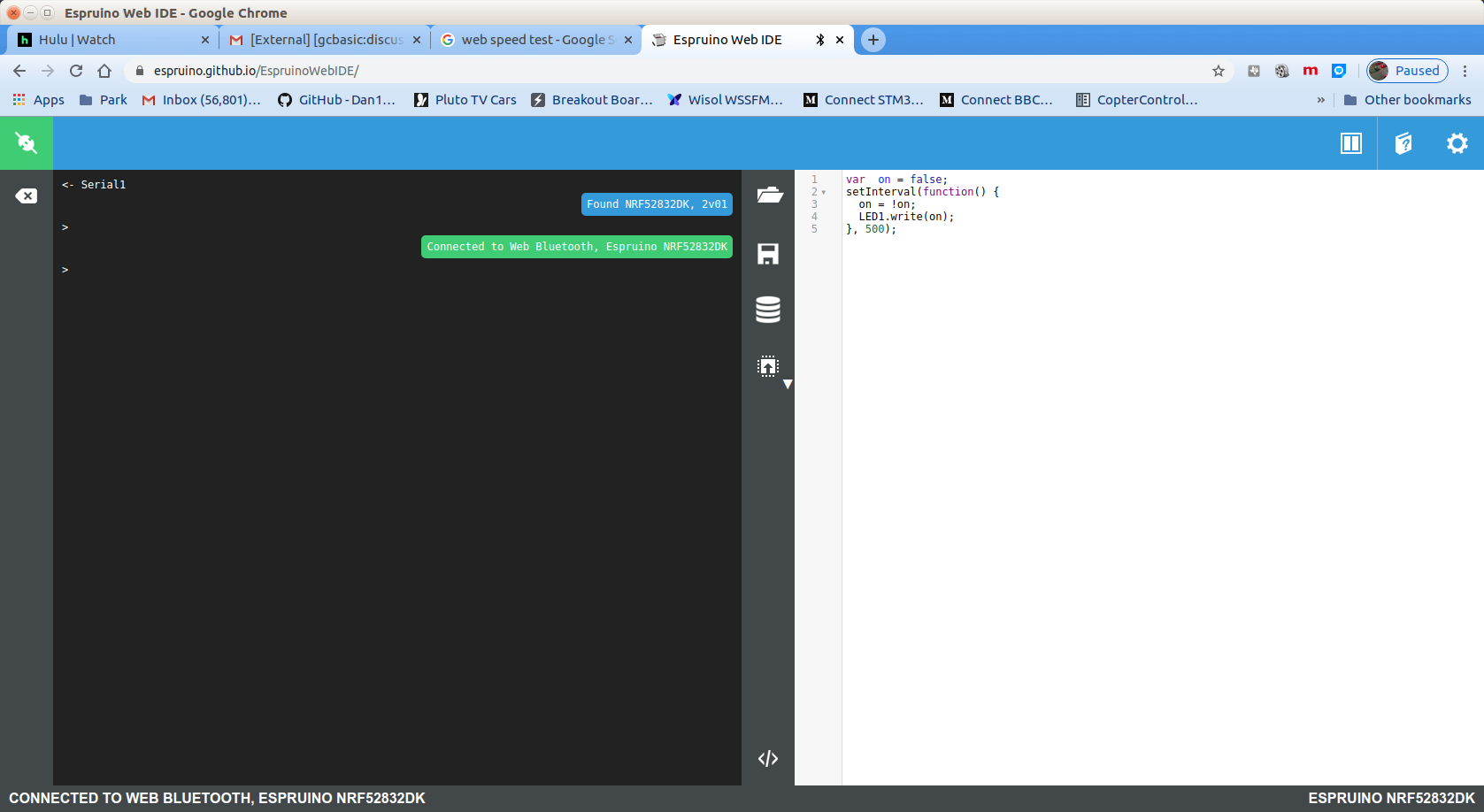1484x812 pixels.
Task: Send code to Espruino upload icon
Action: coord(768,366)
